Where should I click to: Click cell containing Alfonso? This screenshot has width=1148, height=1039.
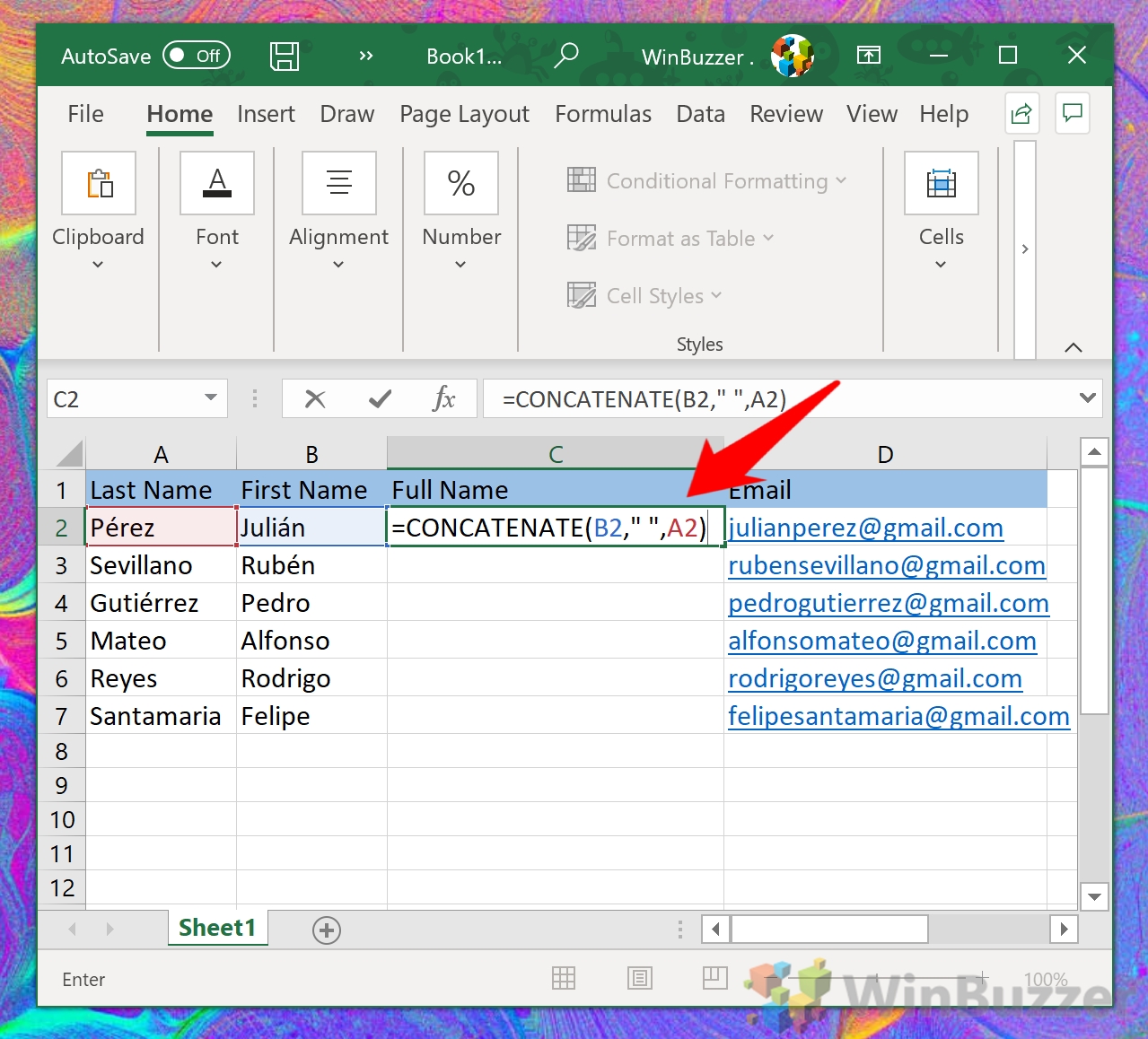point(311,641)
